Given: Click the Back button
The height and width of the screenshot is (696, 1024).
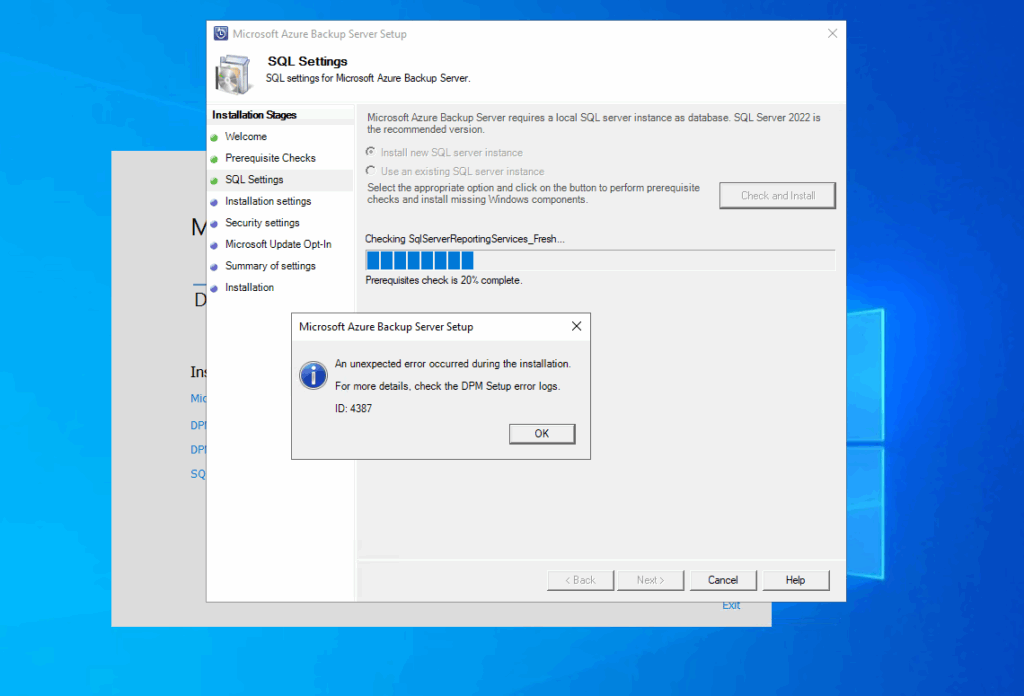Looking at the screenshot, I should pyautogui.click(x=580, y=580).
